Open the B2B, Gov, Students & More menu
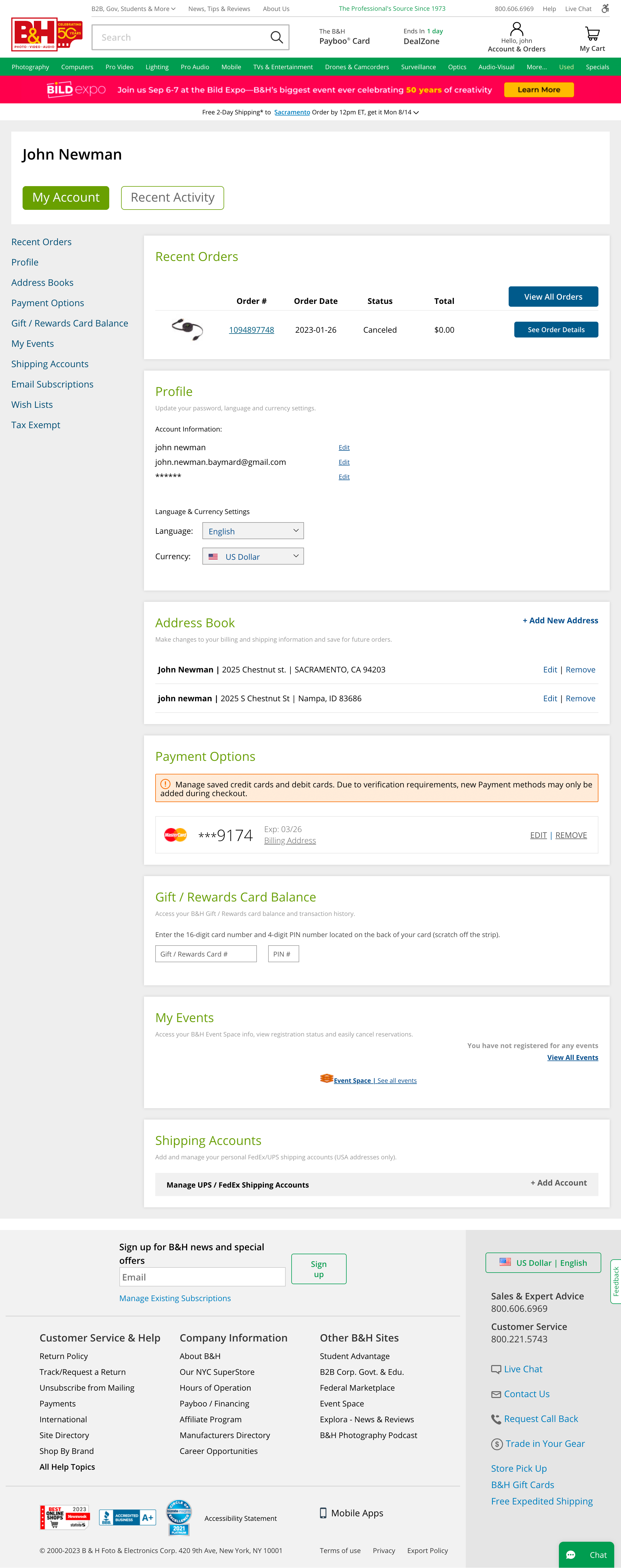 point(133,8)
